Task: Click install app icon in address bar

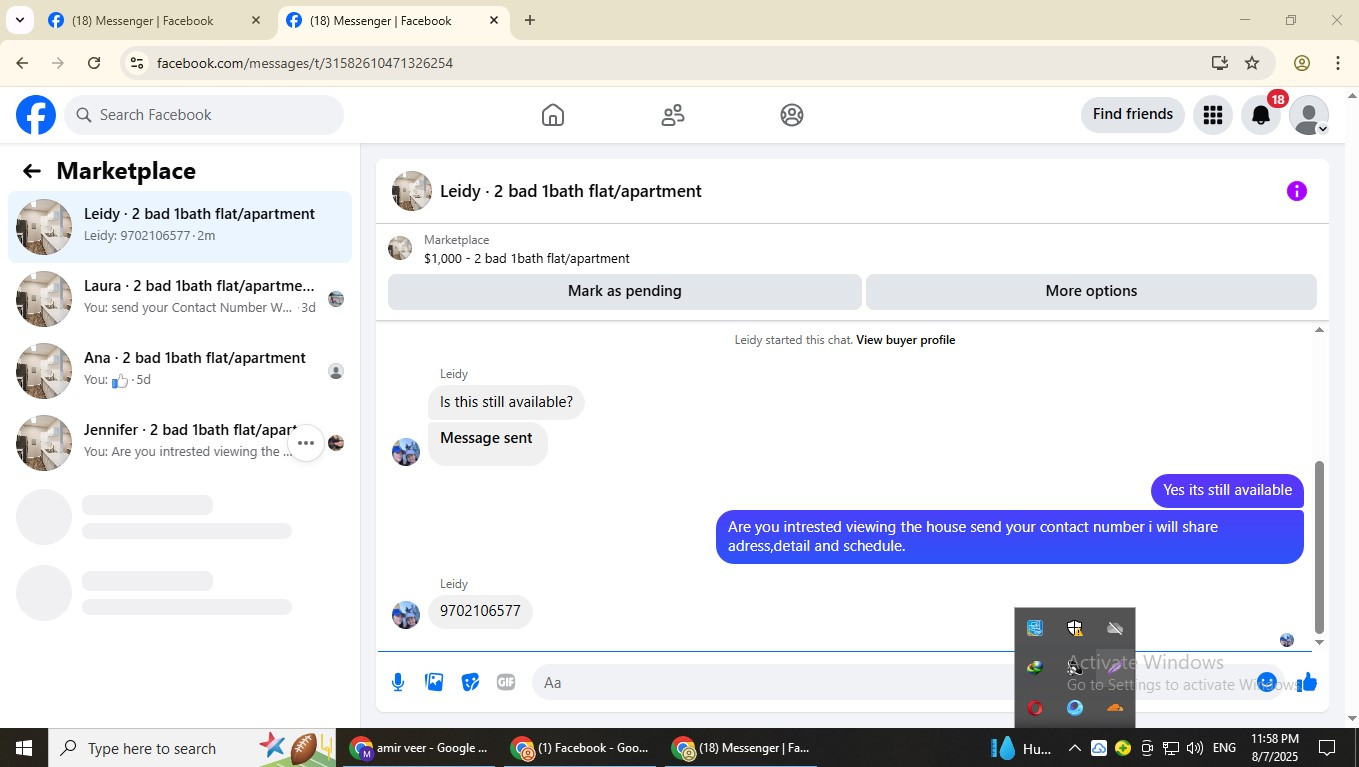Action: click(1219, 63)
